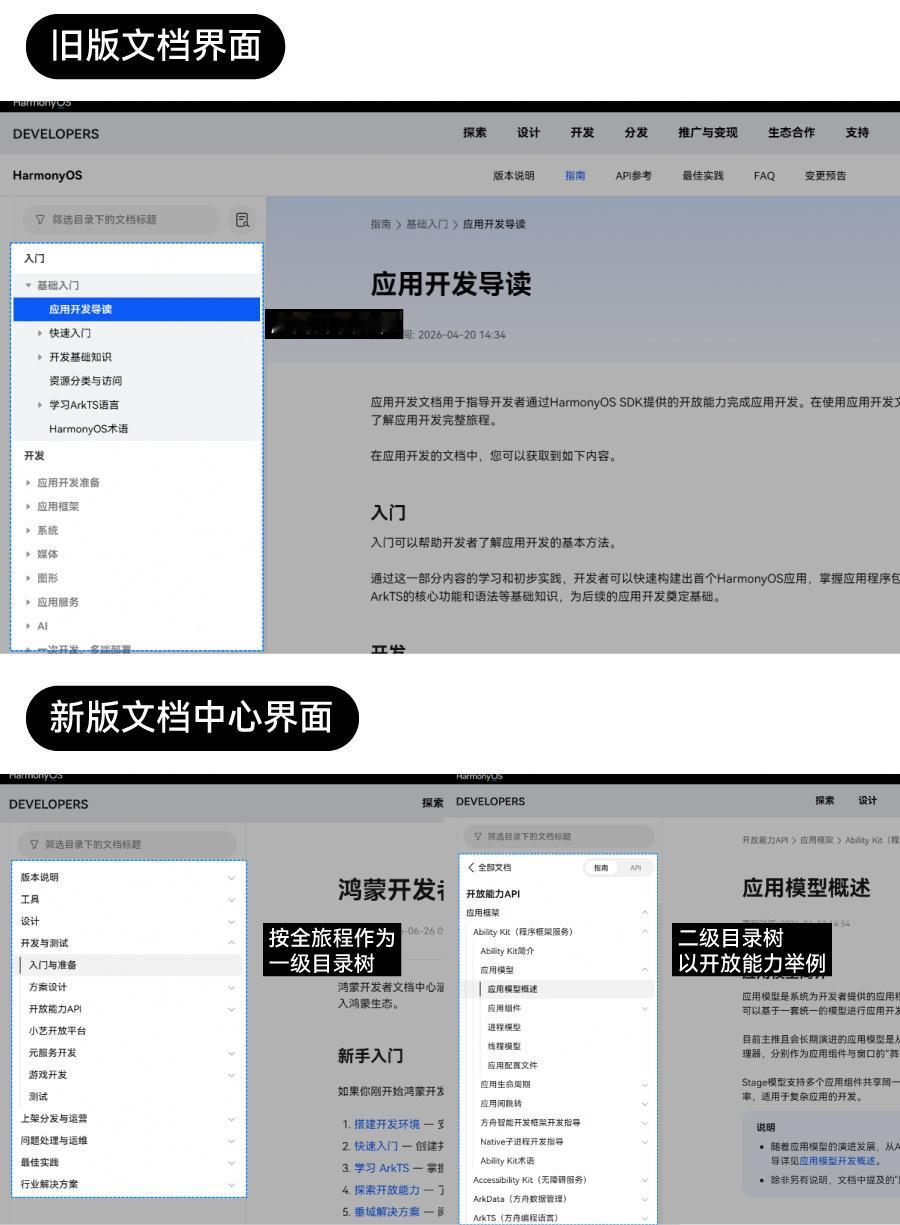The width and height of the screenshot is (900, 1225).
Task: Expand the 问题处理与运维 chevron
Action: (232, 1141)
